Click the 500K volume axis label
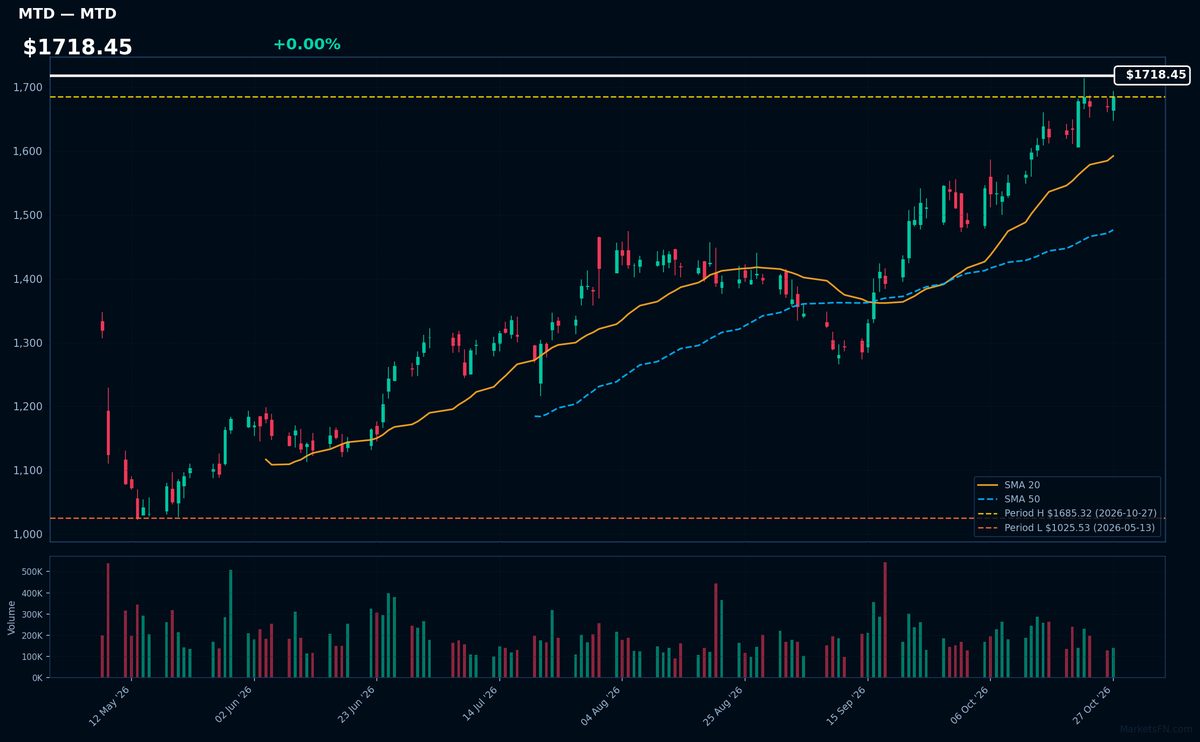This screenshot has height=742, width=1200. click(33, 573)
